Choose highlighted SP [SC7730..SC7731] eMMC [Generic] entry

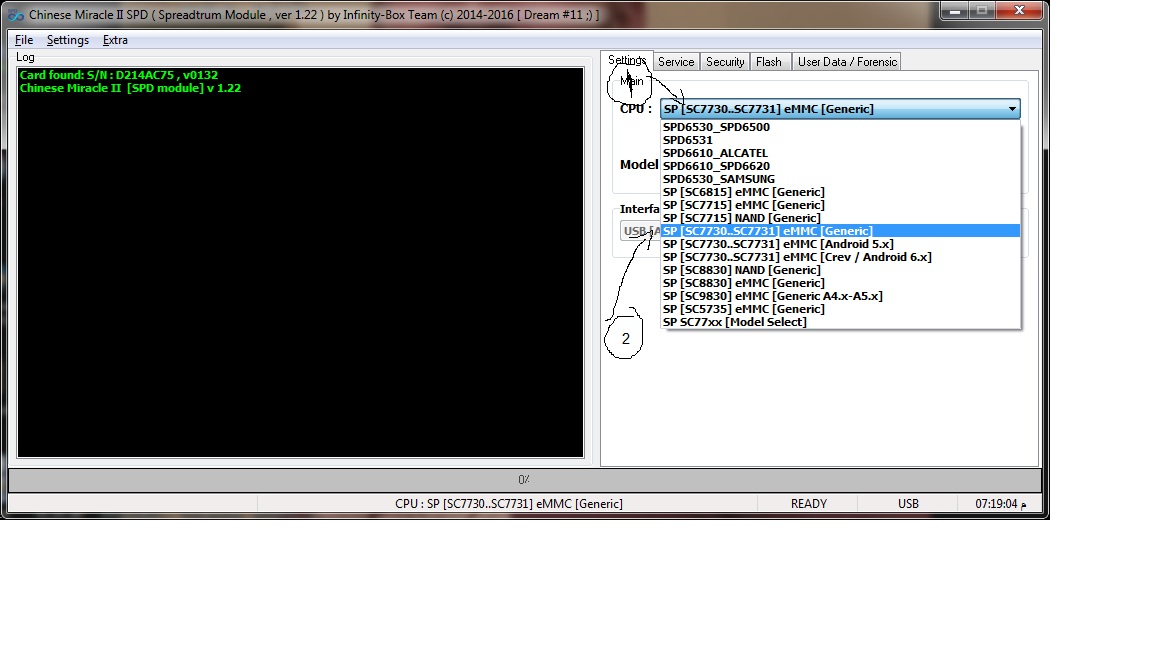click(x=840, y=231)
